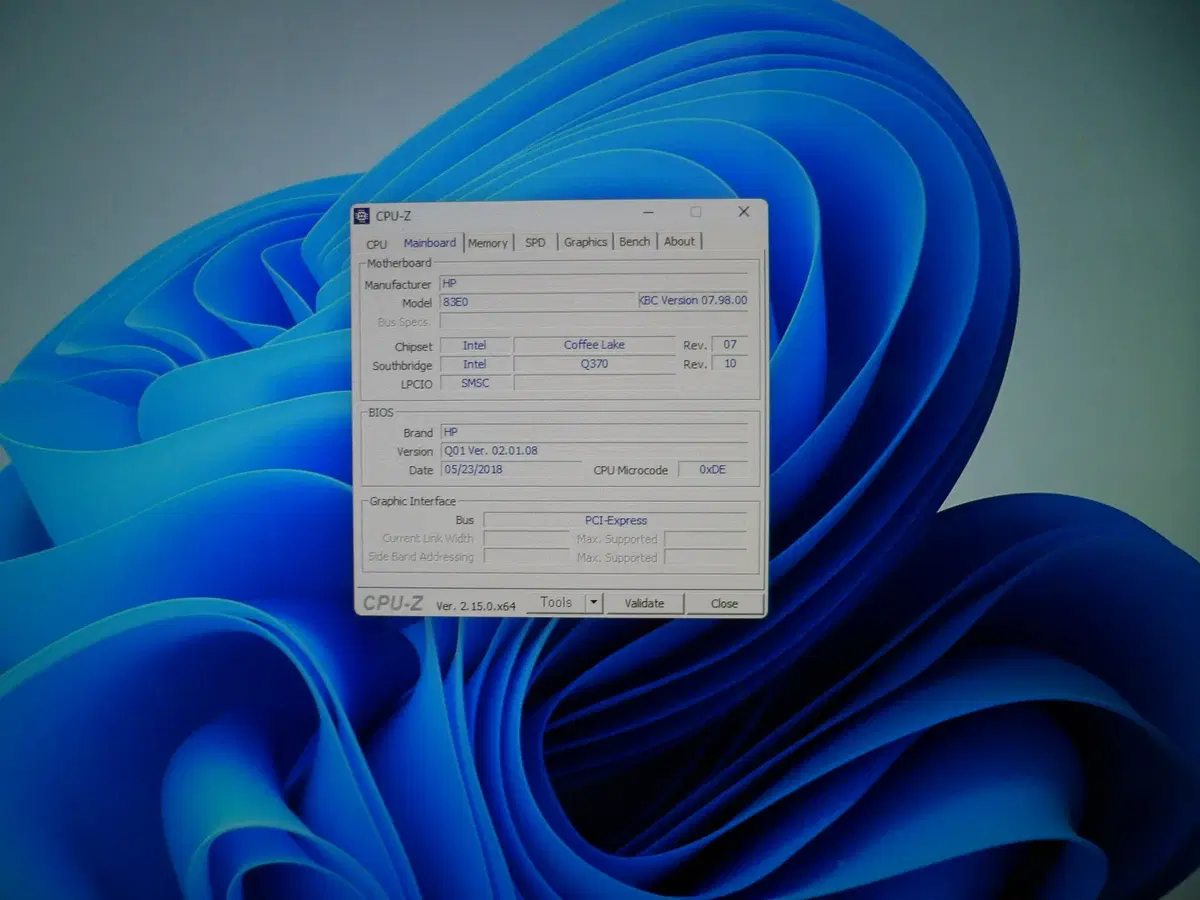Click the Current Link Width field
Viewport: 1200px width, 900px height.
[x=527, y=538]
